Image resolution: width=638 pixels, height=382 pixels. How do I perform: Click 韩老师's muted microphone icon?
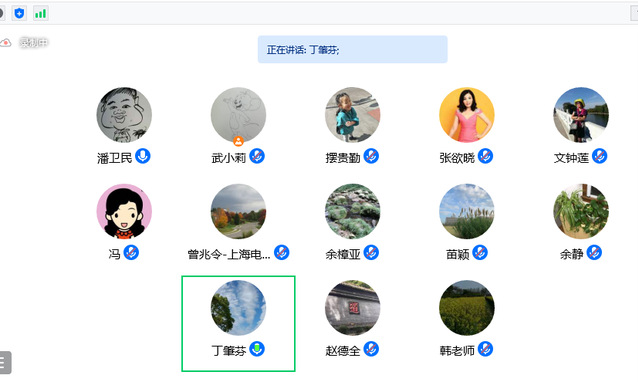485,349
